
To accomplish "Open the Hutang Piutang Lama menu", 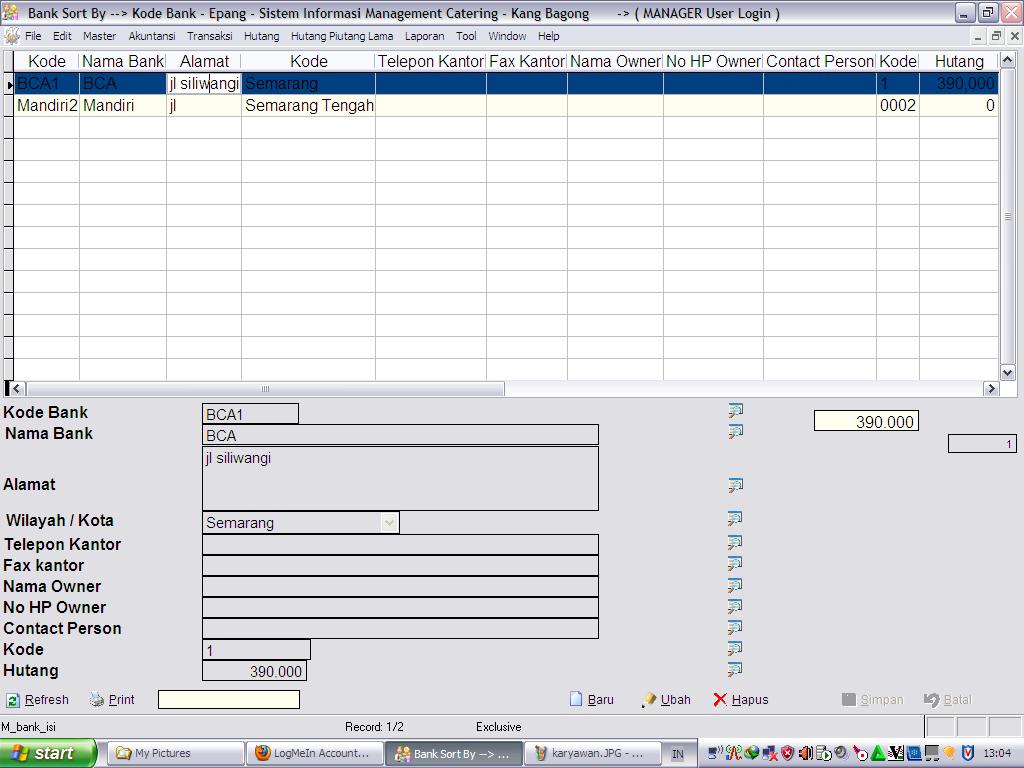I will [341, 36].
